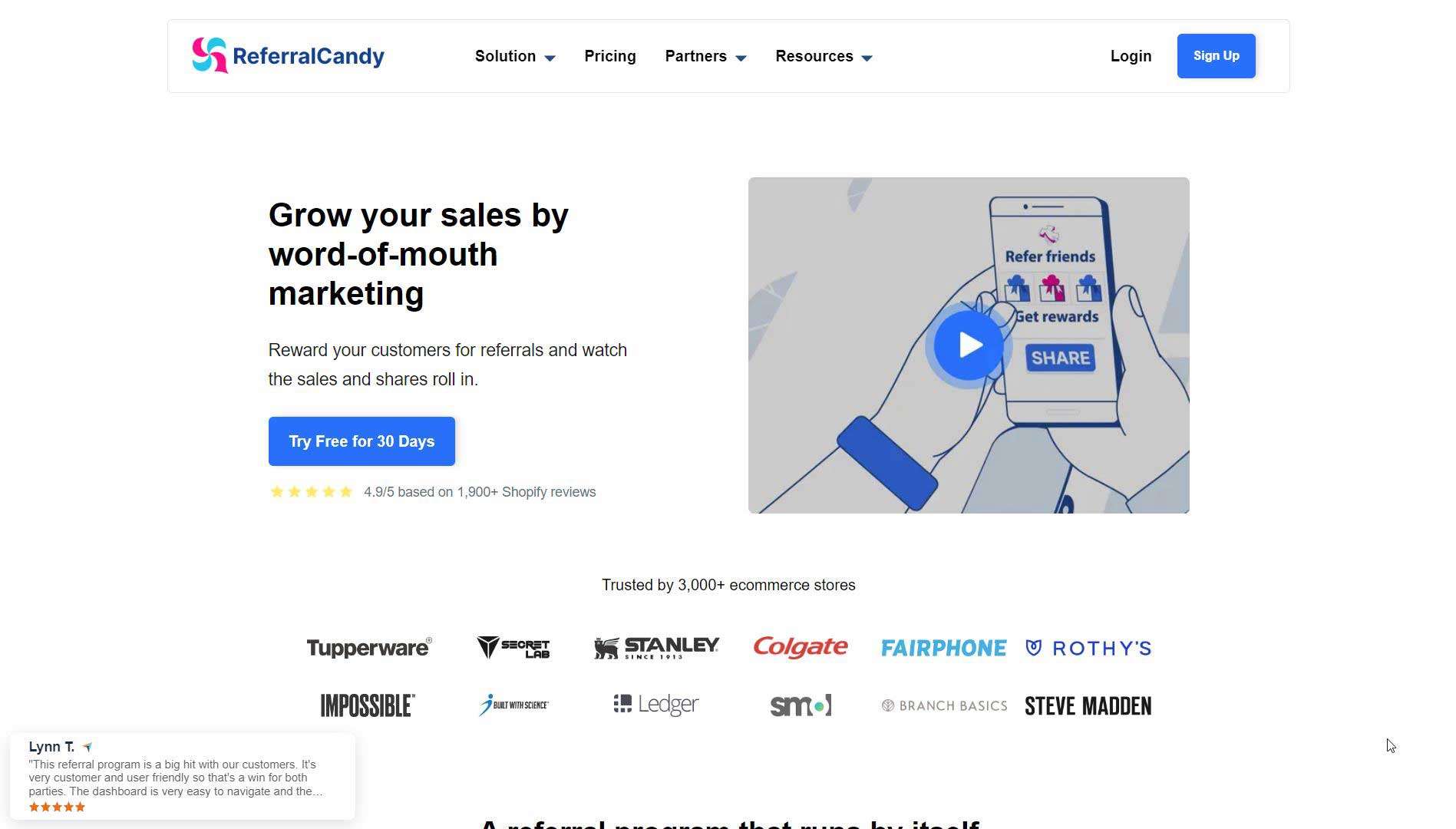Select the Rothy's logo

pos(1088,647)
